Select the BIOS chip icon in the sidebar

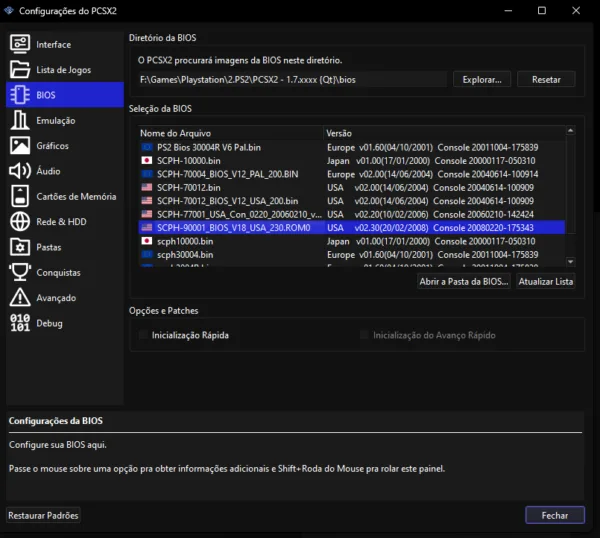coord(20,95)
